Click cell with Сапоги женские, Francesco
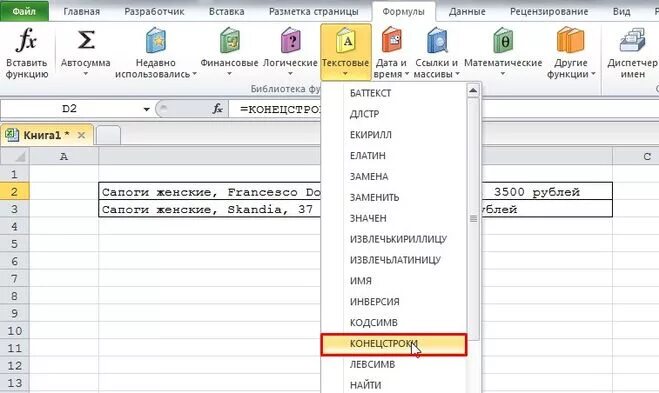Viewport: 659px width, 393px height. pyautogui.click(x=356, y=192)
